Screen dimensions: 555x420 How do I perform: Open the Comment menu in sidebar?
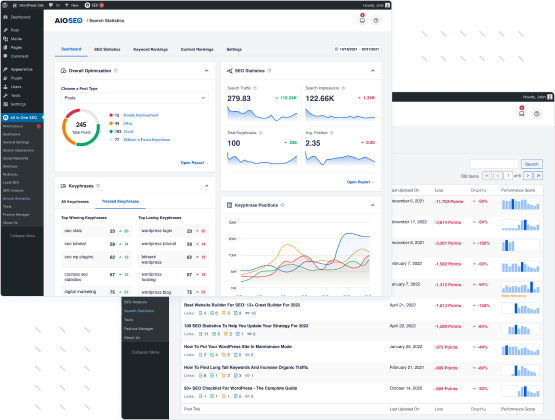click(x=19, y=56)
